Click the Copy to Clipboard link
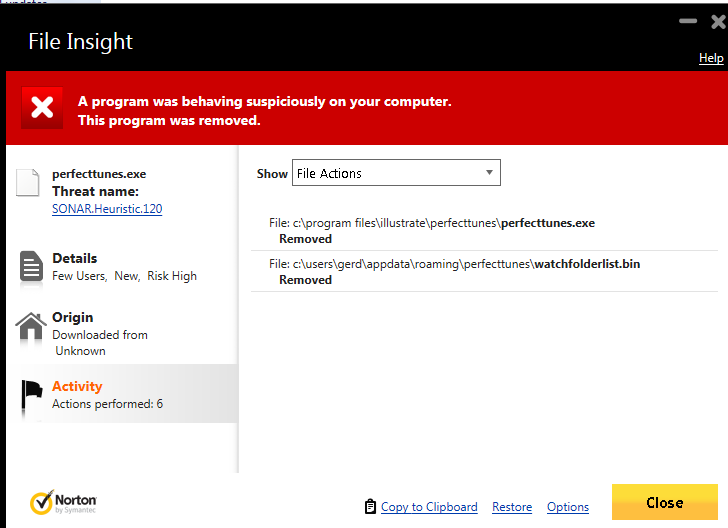 pos(429,507)
